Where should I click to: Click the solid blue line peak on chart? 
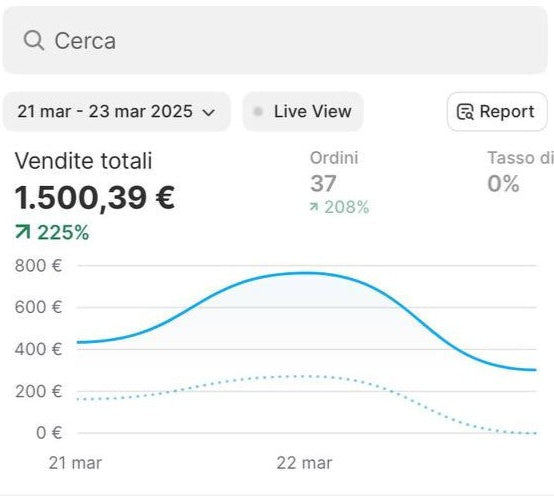pos(306,273)
